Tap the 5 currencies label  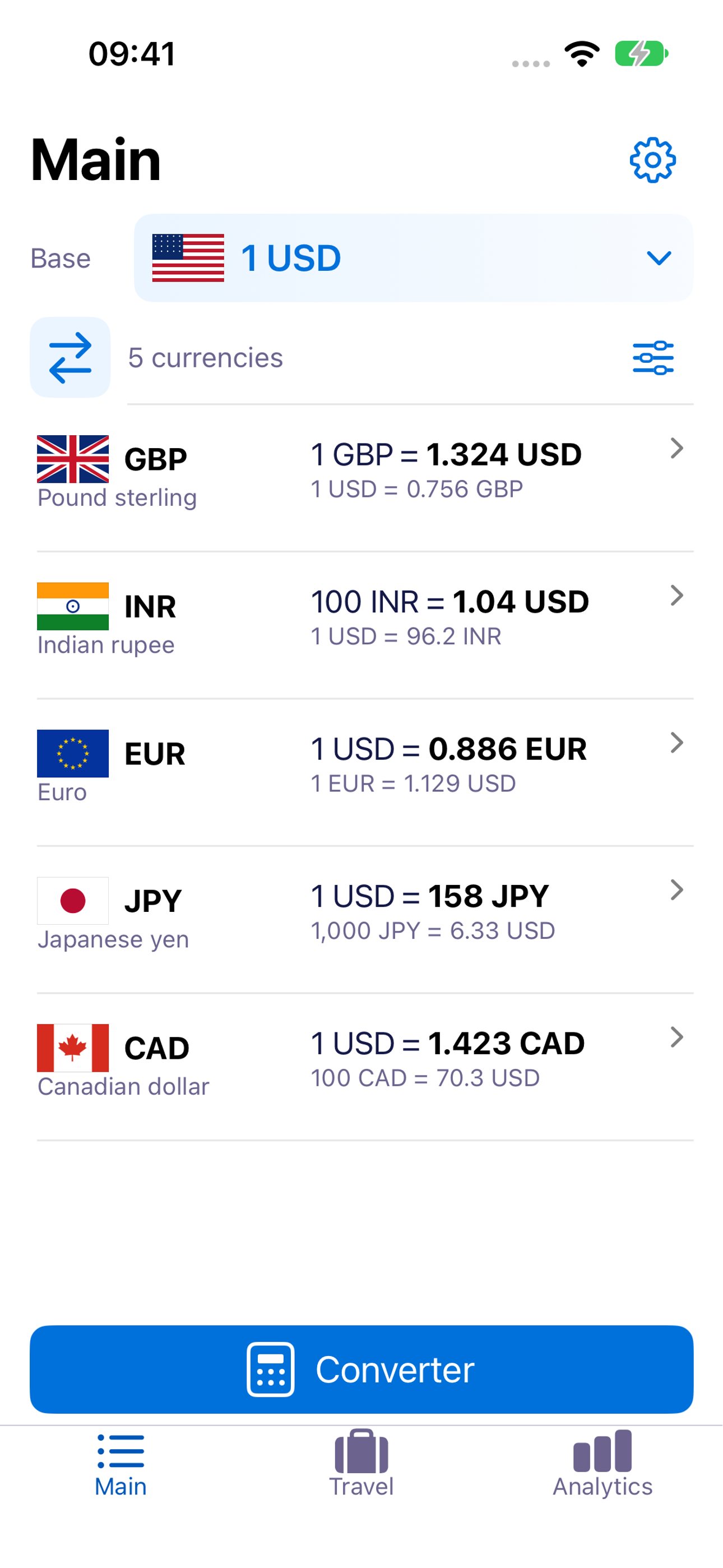205,358
